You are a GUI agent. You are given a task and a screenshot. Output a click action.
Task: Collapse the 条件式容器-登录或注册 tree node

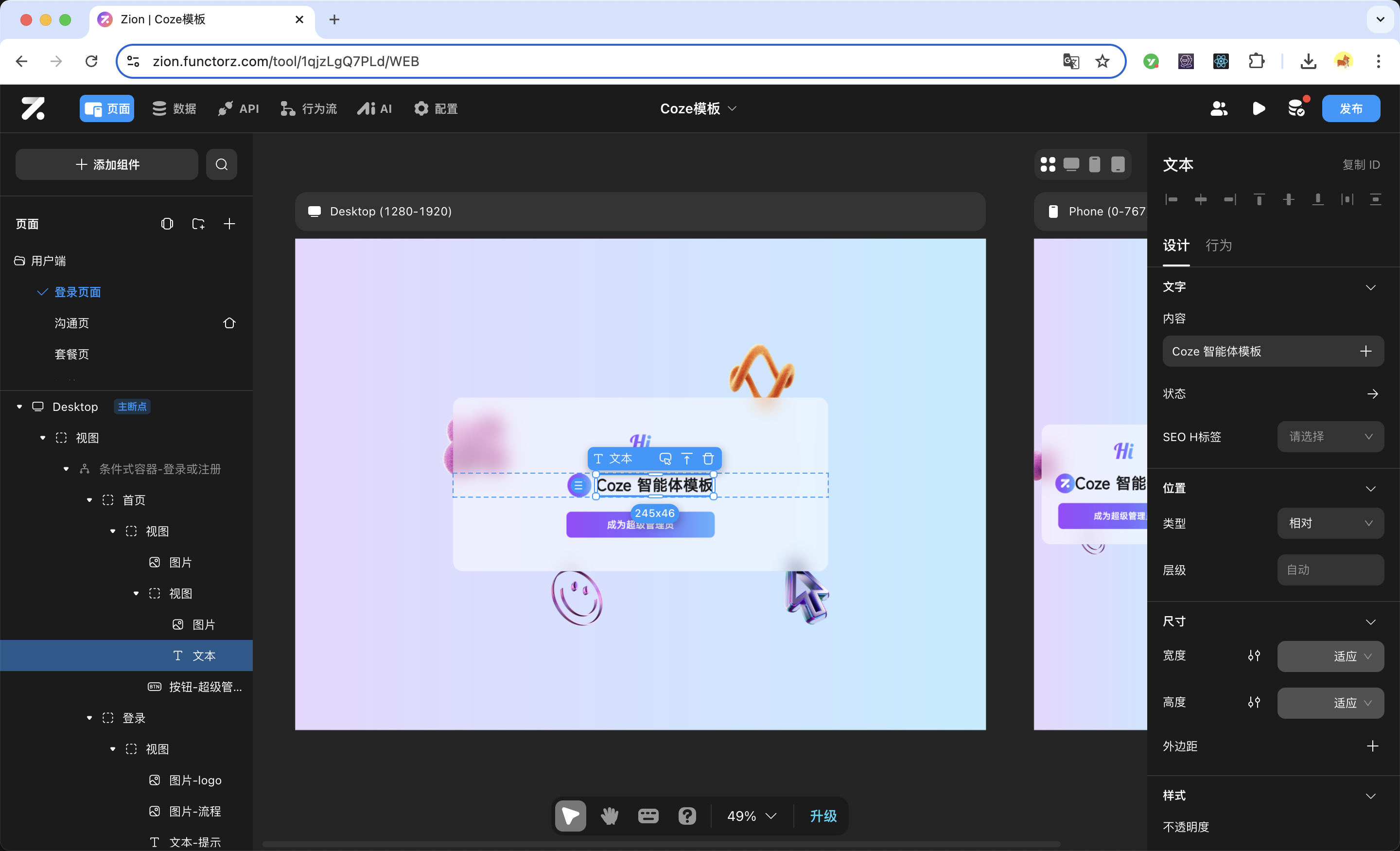coord(66,469)
